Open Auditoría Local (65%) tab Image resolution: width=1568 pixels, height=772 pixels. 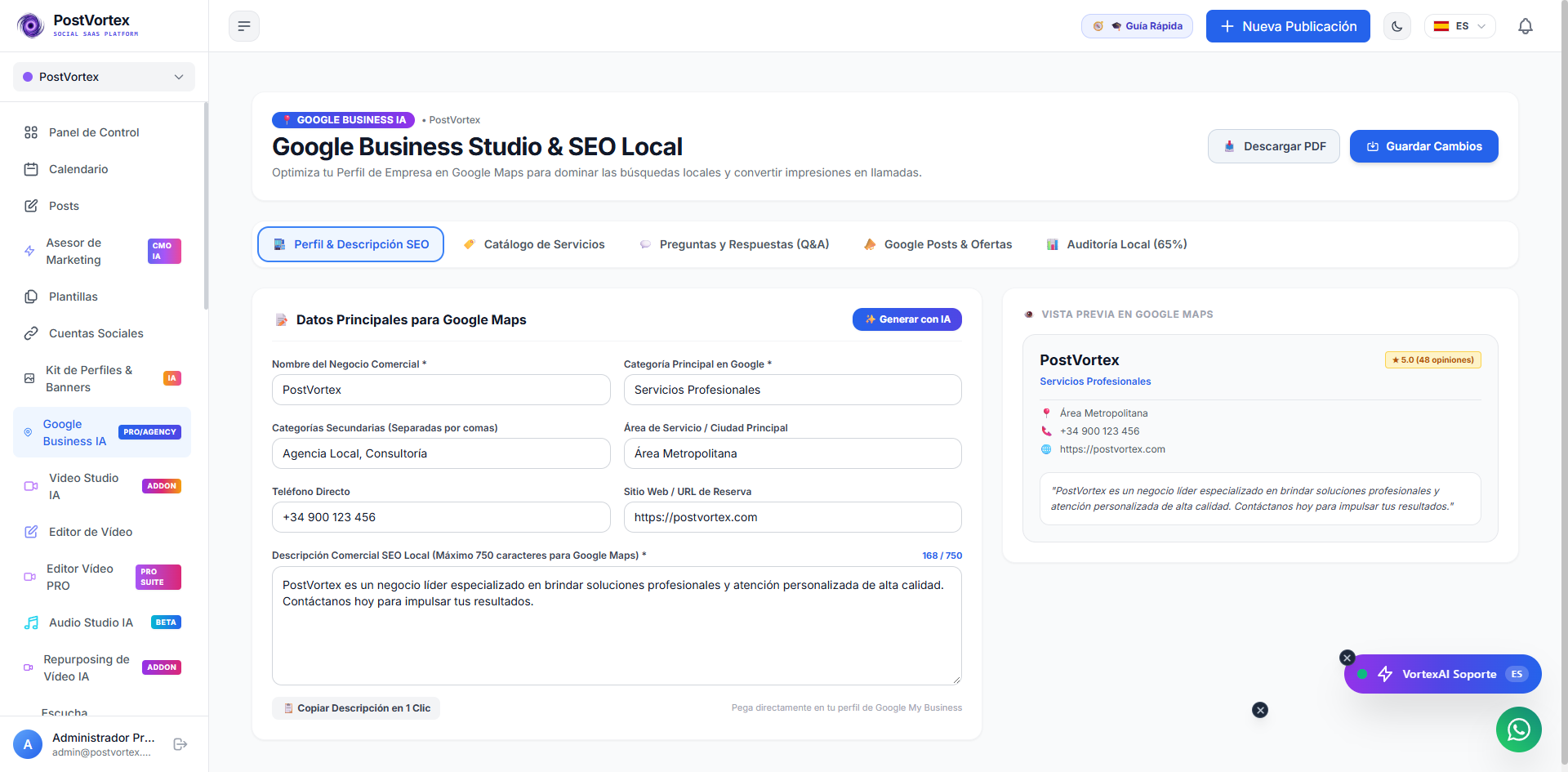1116,244
